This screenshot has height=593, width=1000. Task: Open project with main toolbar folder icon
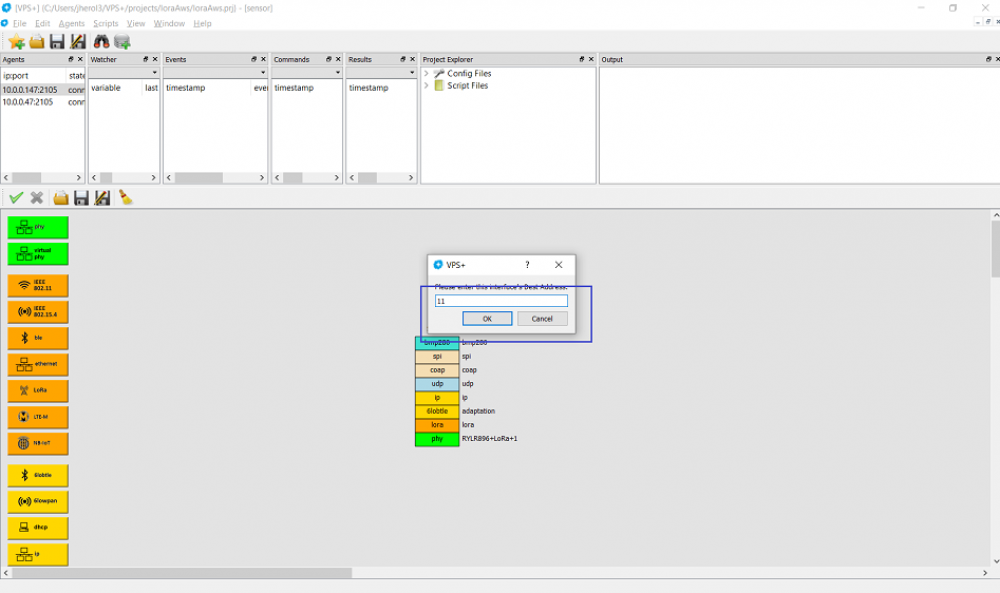click(37, 42)
